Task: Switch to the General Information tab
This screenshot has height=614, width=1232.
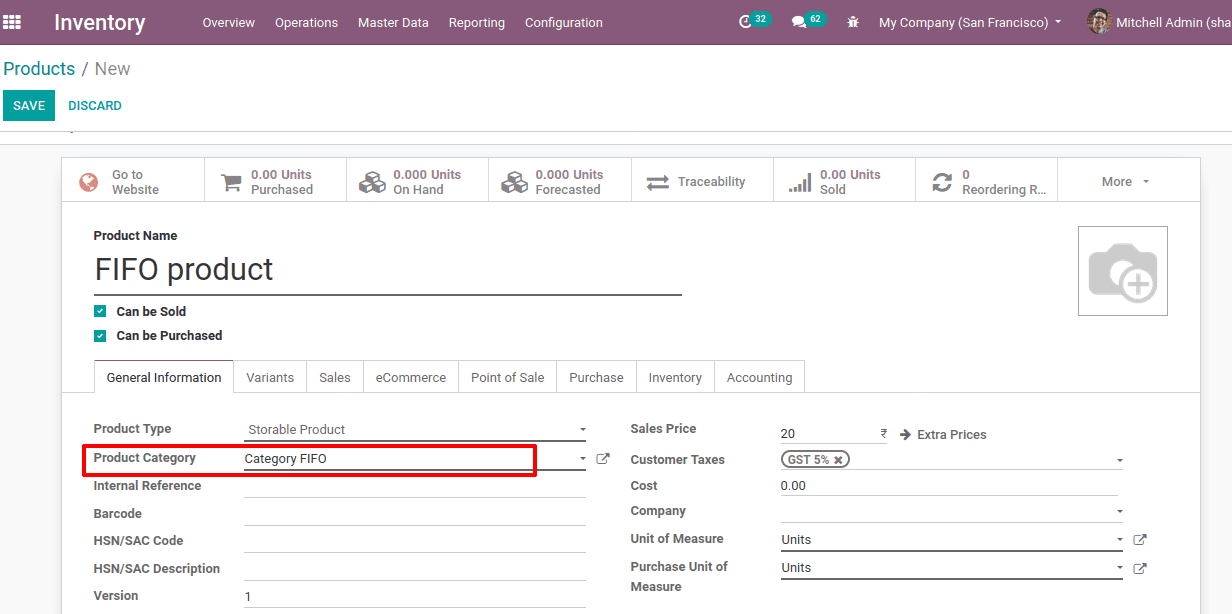Action: (164, 378)
